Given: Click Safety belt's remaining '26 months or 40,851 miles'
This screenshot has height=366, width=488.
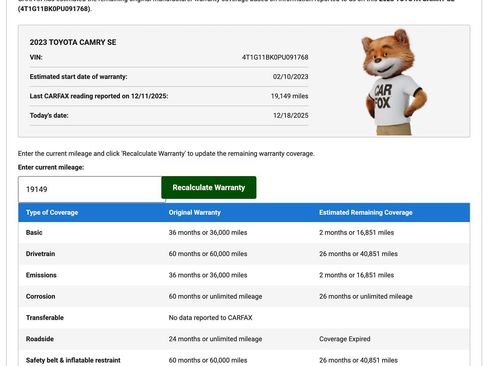Looking at the screenshot, I should (x=358, y=360).
